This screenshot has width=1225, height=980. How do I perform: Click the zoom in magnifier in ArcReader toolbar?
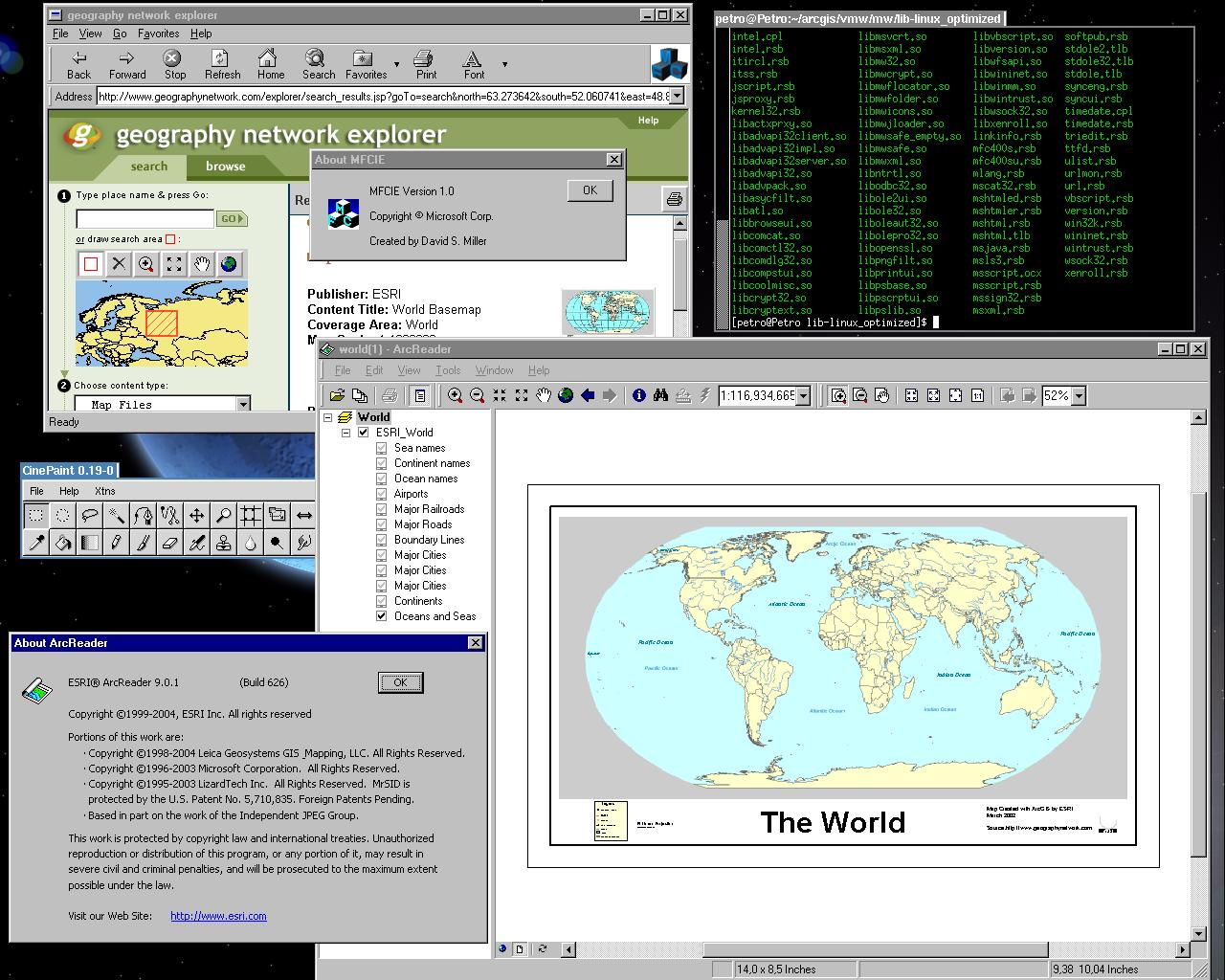[455, 395]
